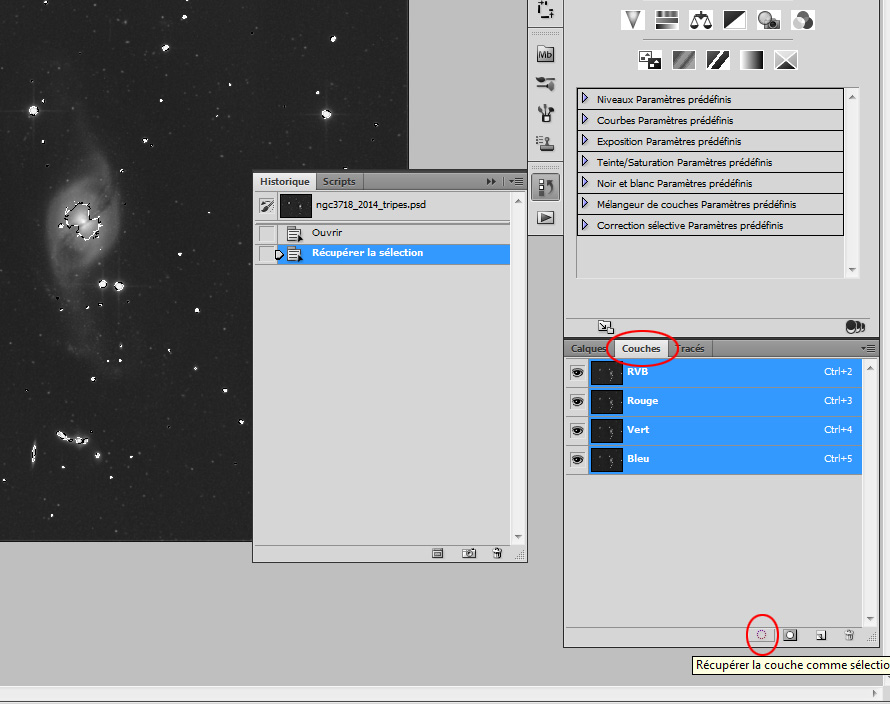Switch to the Tracés tab

click(x=691, y=349)
